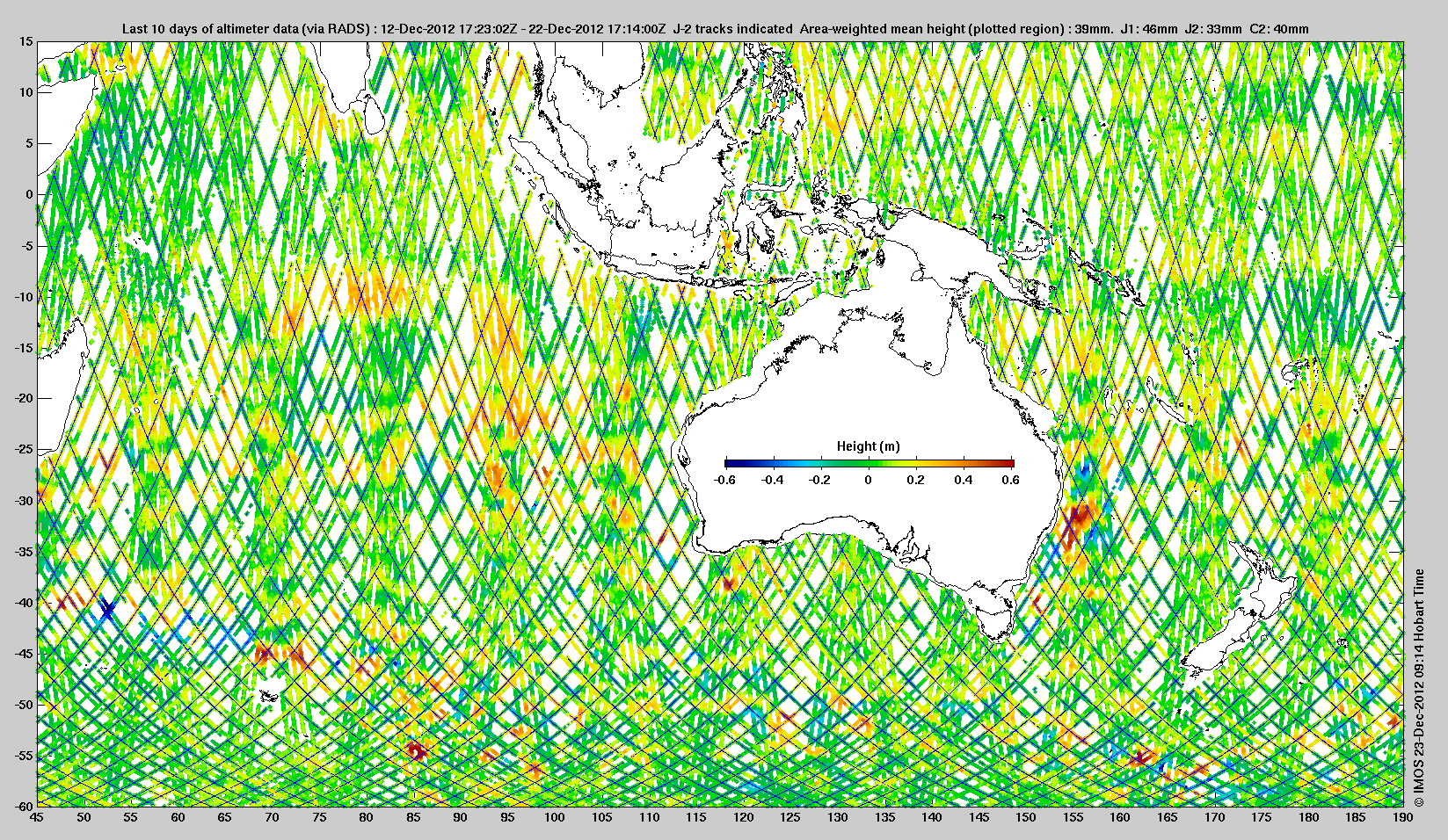Click the New Zealand South Island outline
The height and width of the screenshot is (840, 1448).
[x=1223, y=638]
